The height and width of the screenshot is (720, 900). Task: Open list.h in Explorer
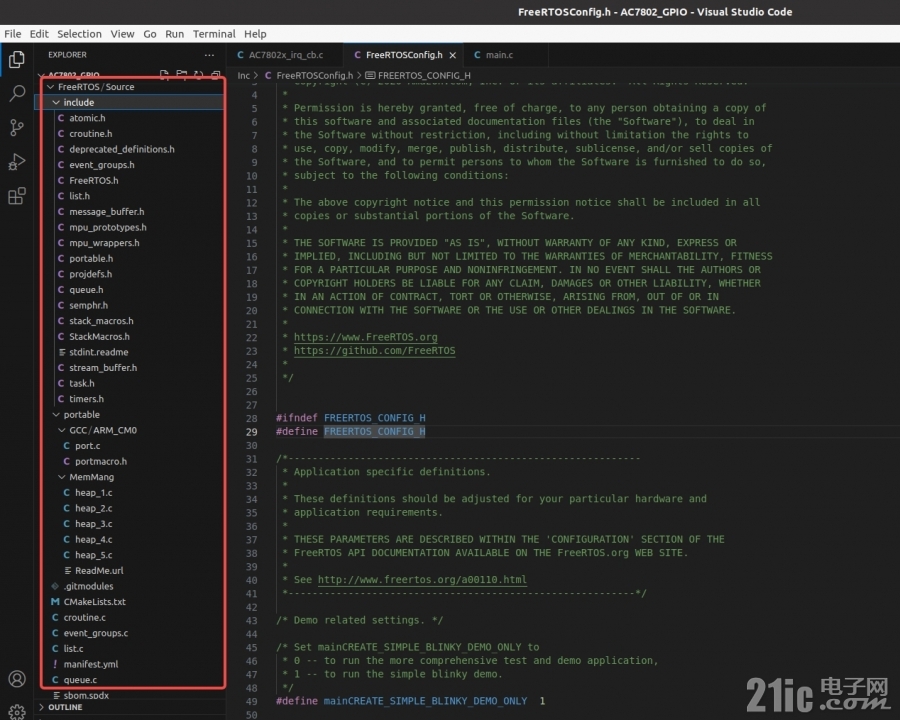pos(79,196)
